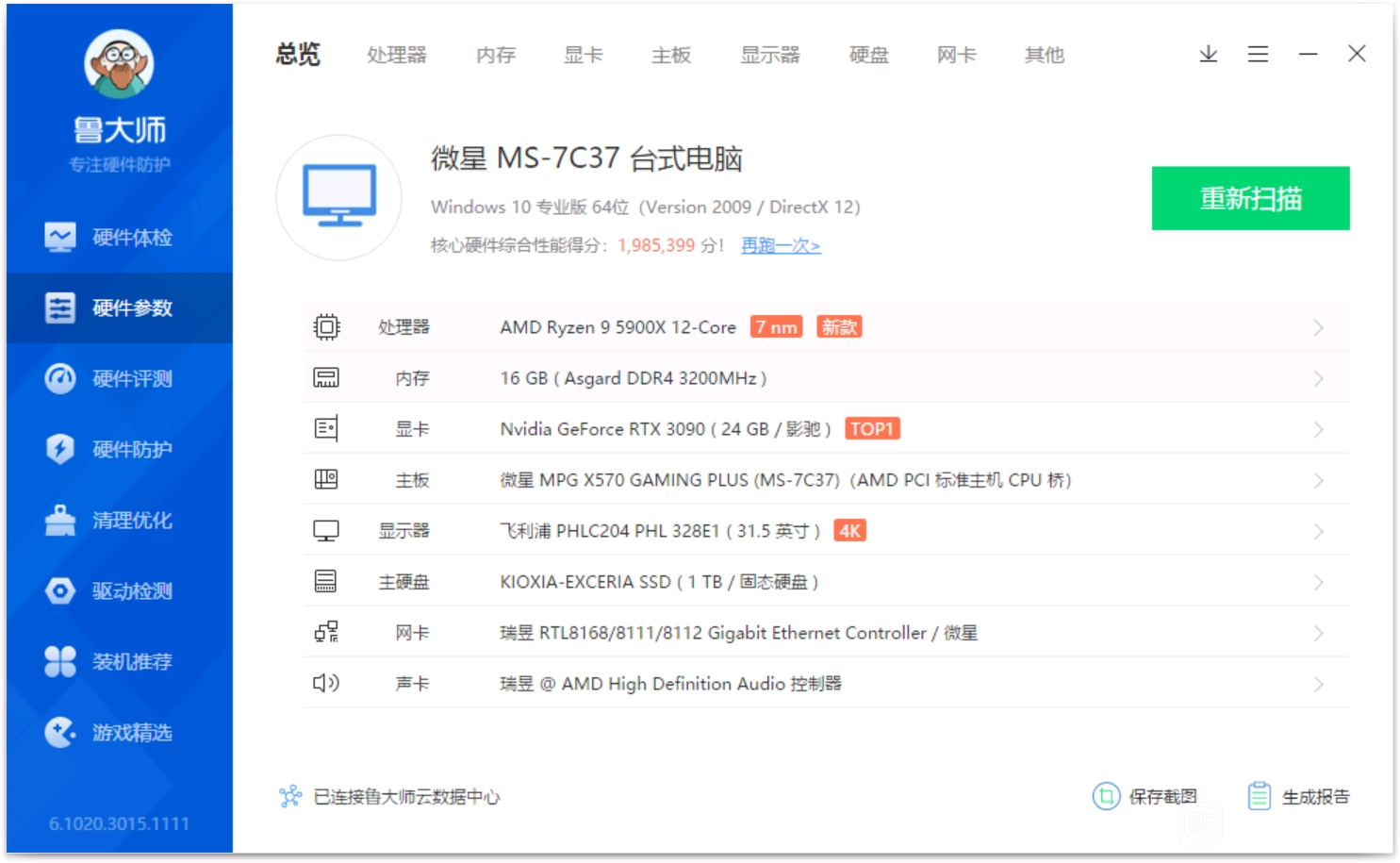Expand the 主硬盘 row chevron
The width and height of the screenshot is (1400, 863).
coord(1318,582)
